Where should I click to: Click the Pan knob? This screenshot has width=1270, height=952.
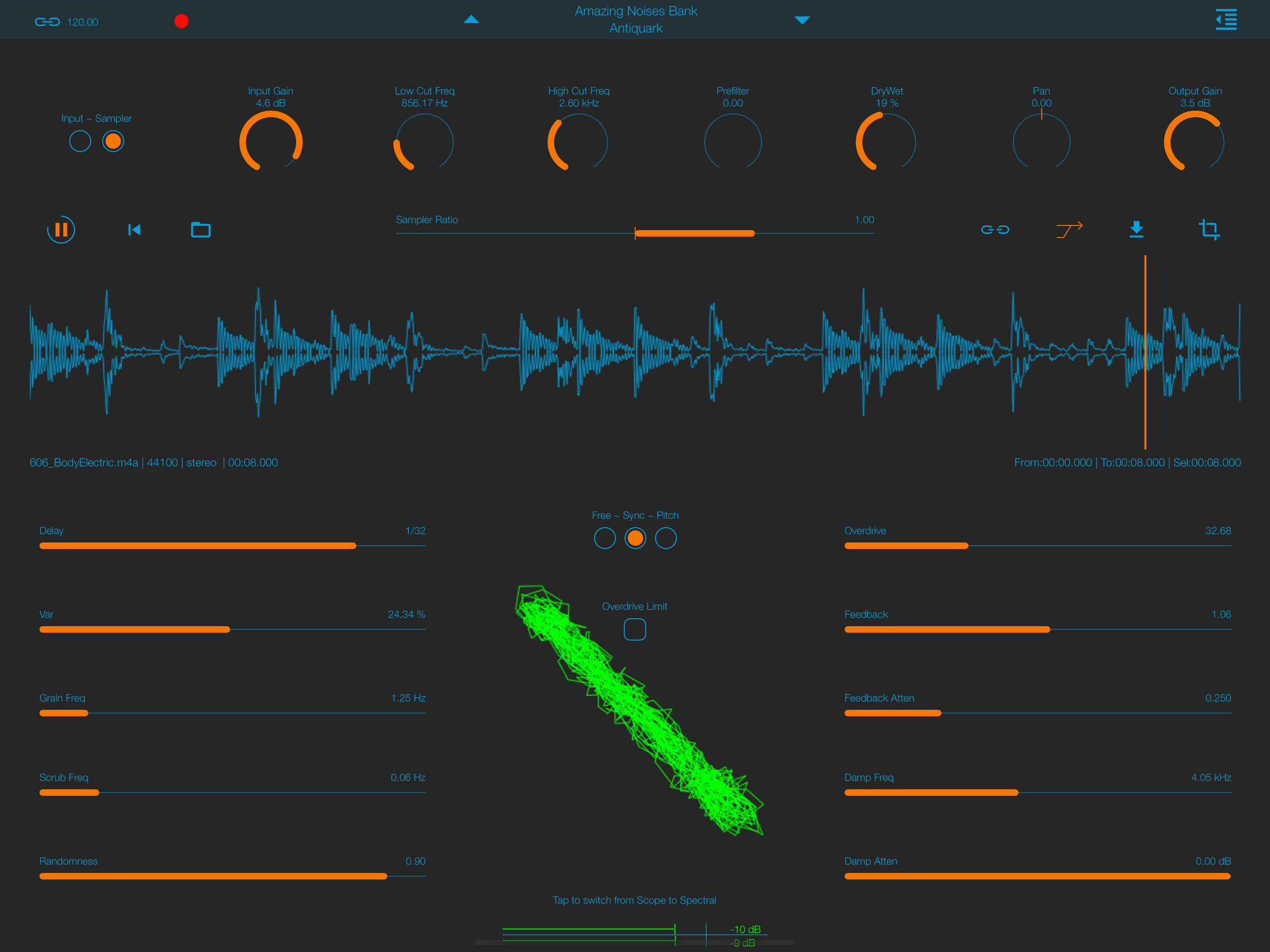coord(1041,141)
